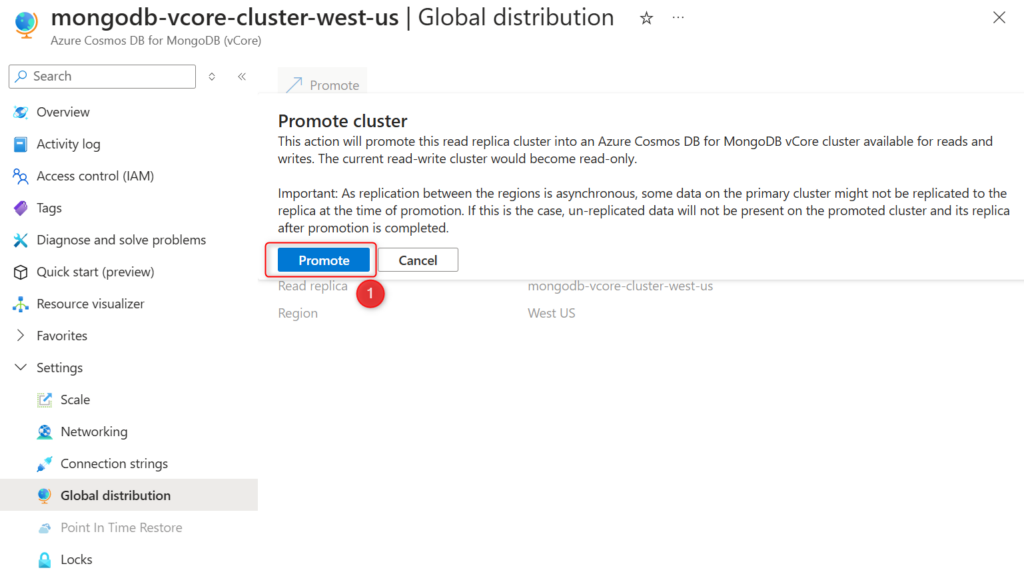
Task: Collapse the sidebar with the double-chevron
Action: pos(241,76)
